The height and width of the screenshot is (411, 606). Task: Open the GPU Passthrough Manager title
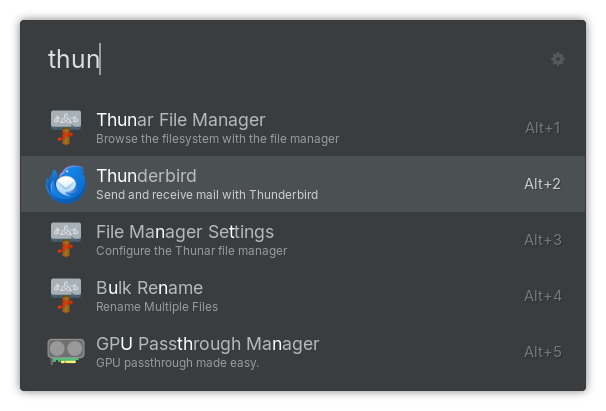pyautogui.click(x=207, y=344)
